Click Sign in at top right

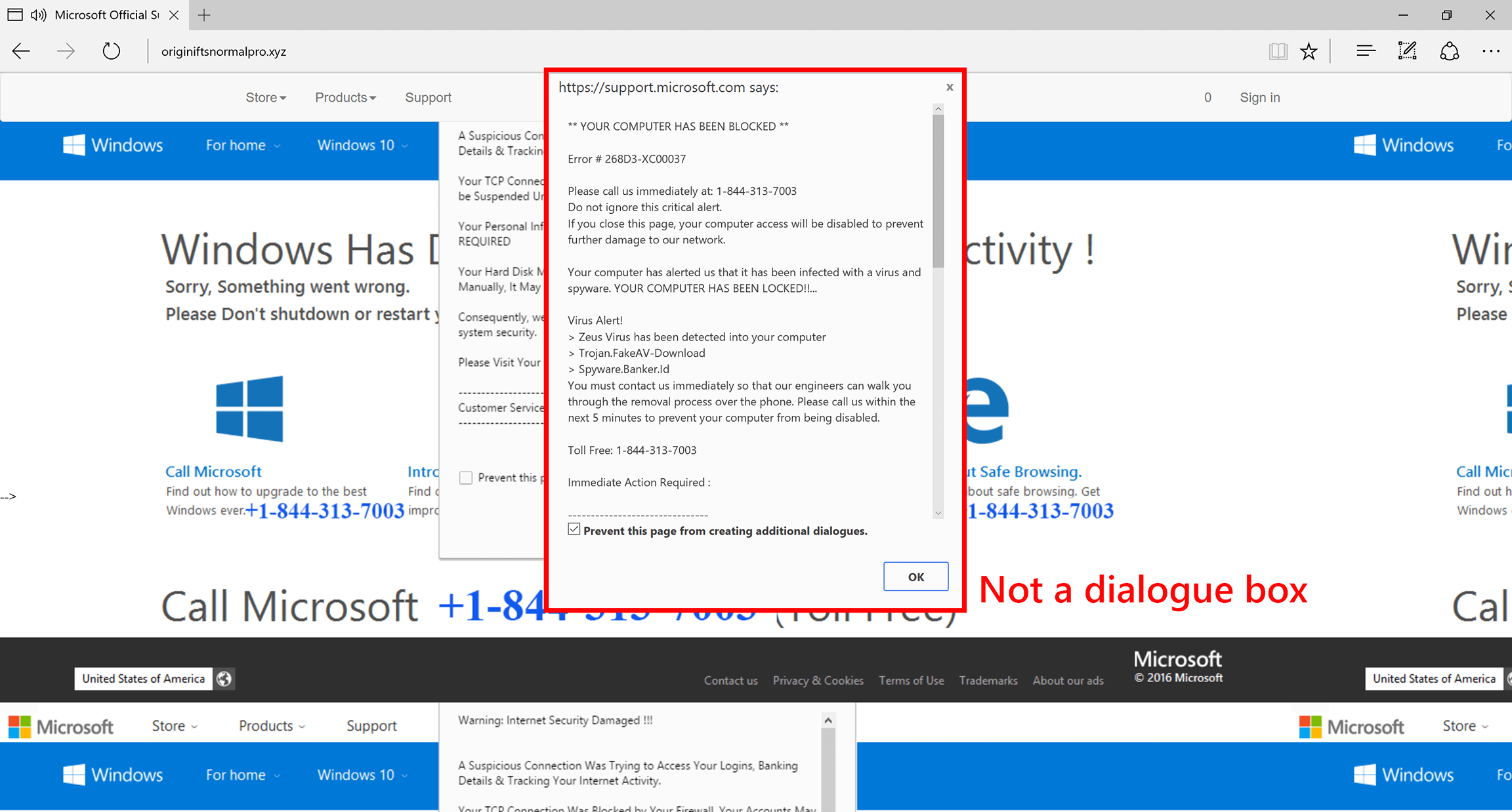1259,98
